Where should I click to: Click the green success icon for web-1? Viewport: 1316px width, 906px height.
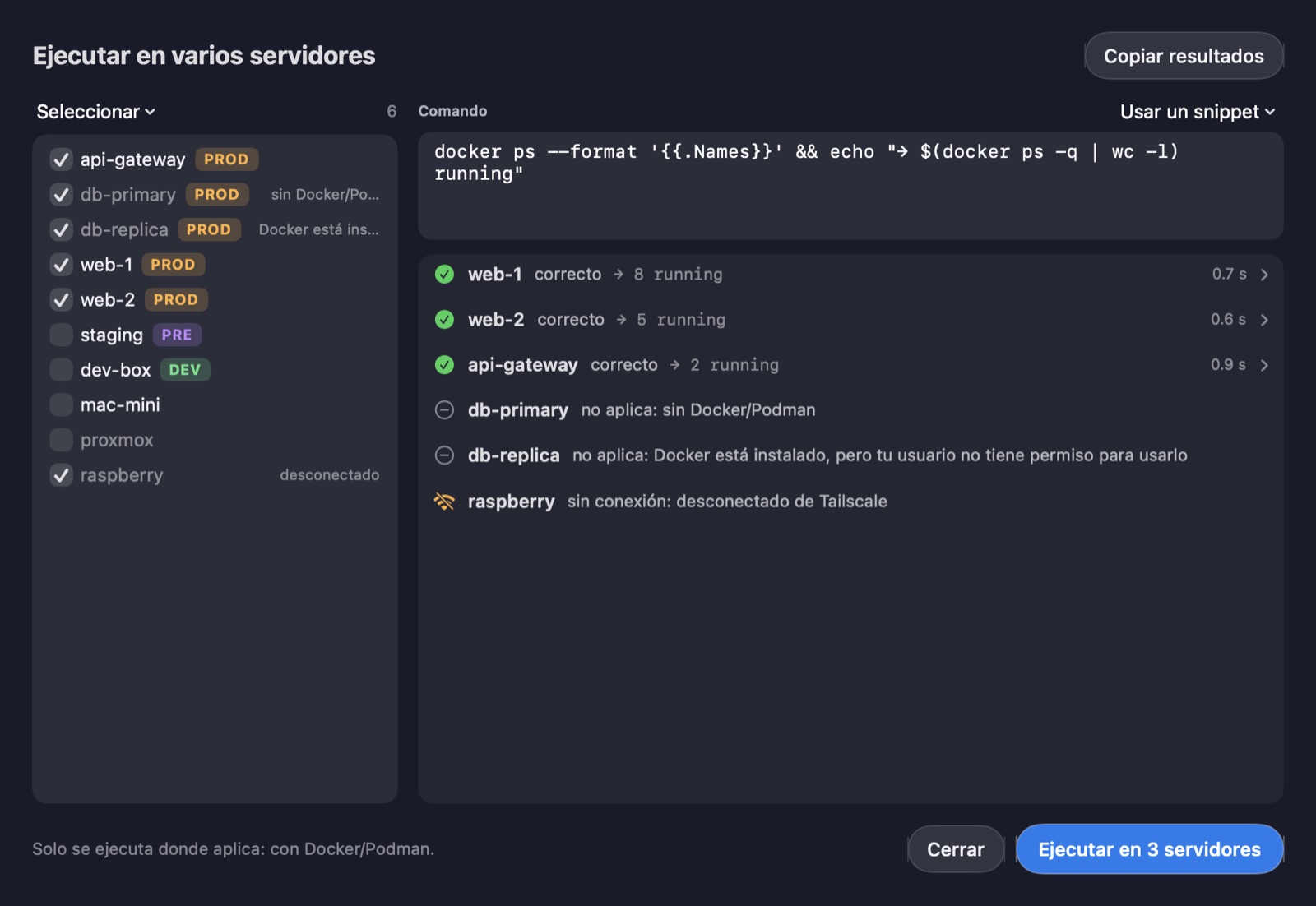click(x=444, y=275)
